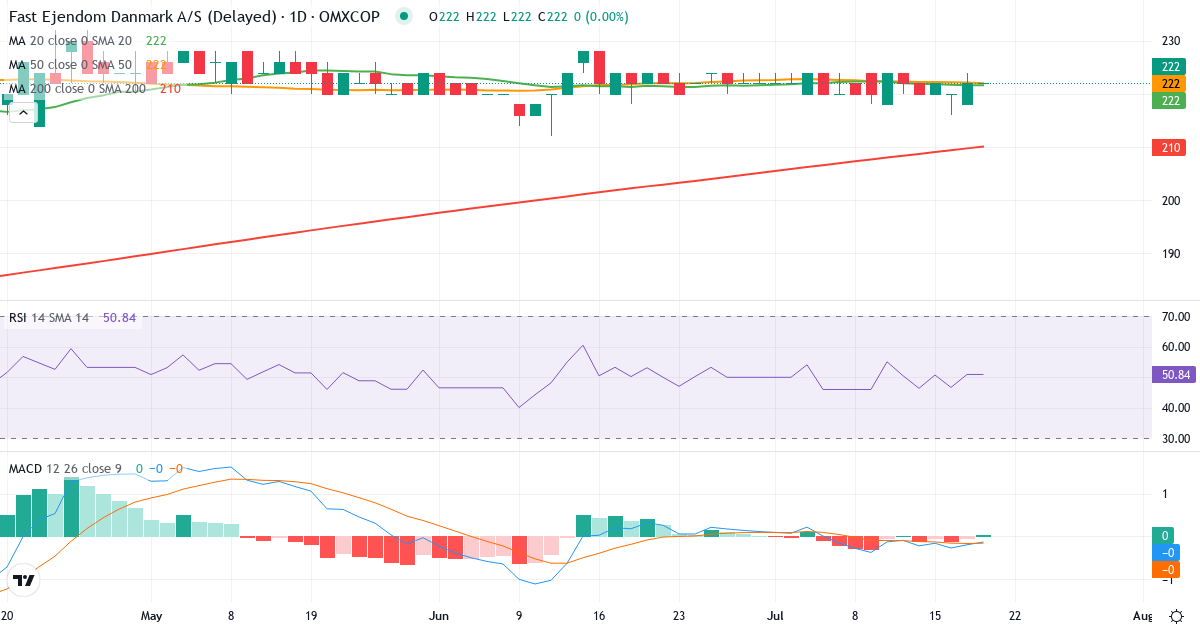The width and height of the screenshot is (1200, 630).
Task: Click the May date on time axis
Action: click(x=152, y=615)
